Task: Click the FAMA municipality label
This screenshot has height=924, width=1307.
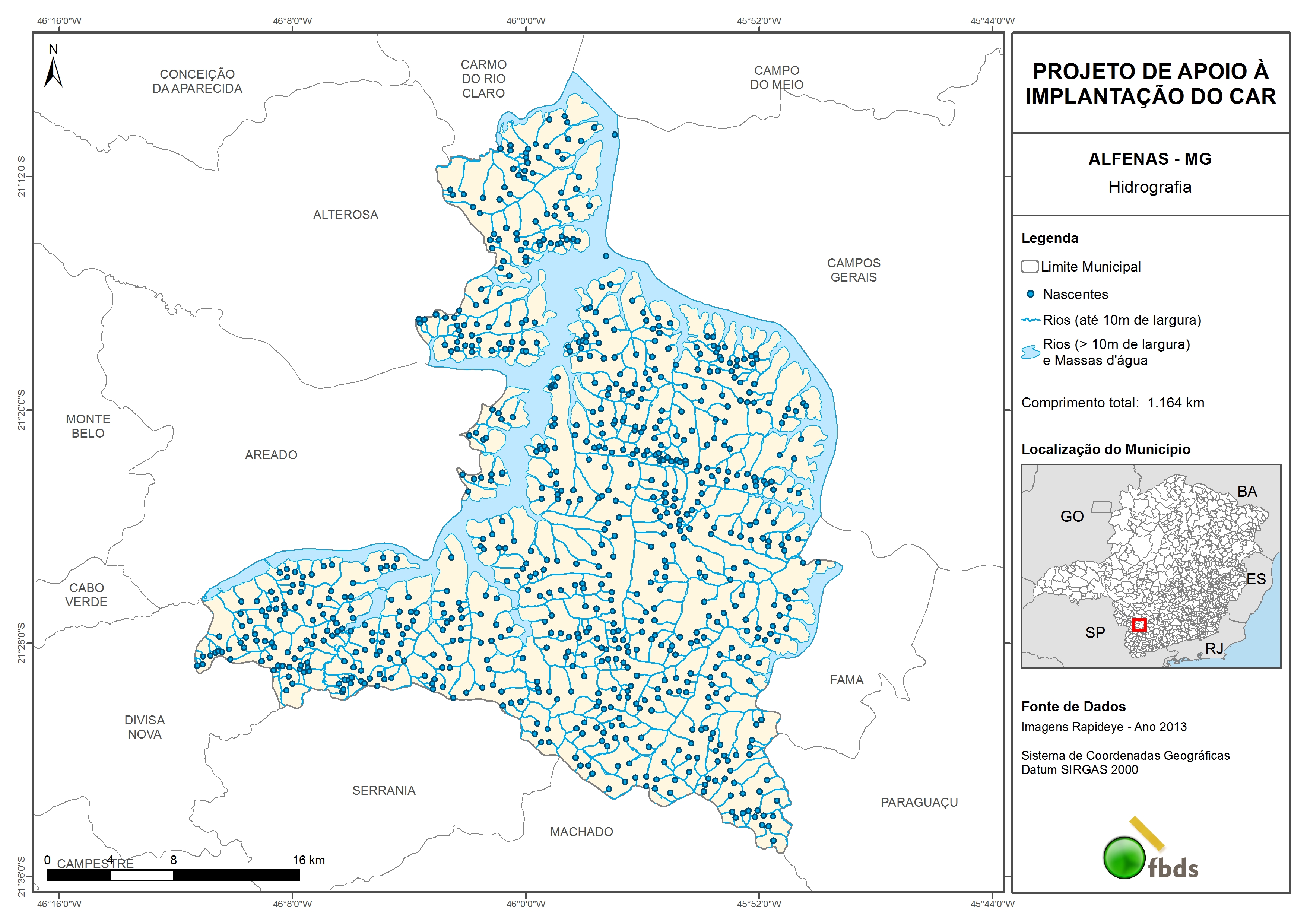Action: 847,680
